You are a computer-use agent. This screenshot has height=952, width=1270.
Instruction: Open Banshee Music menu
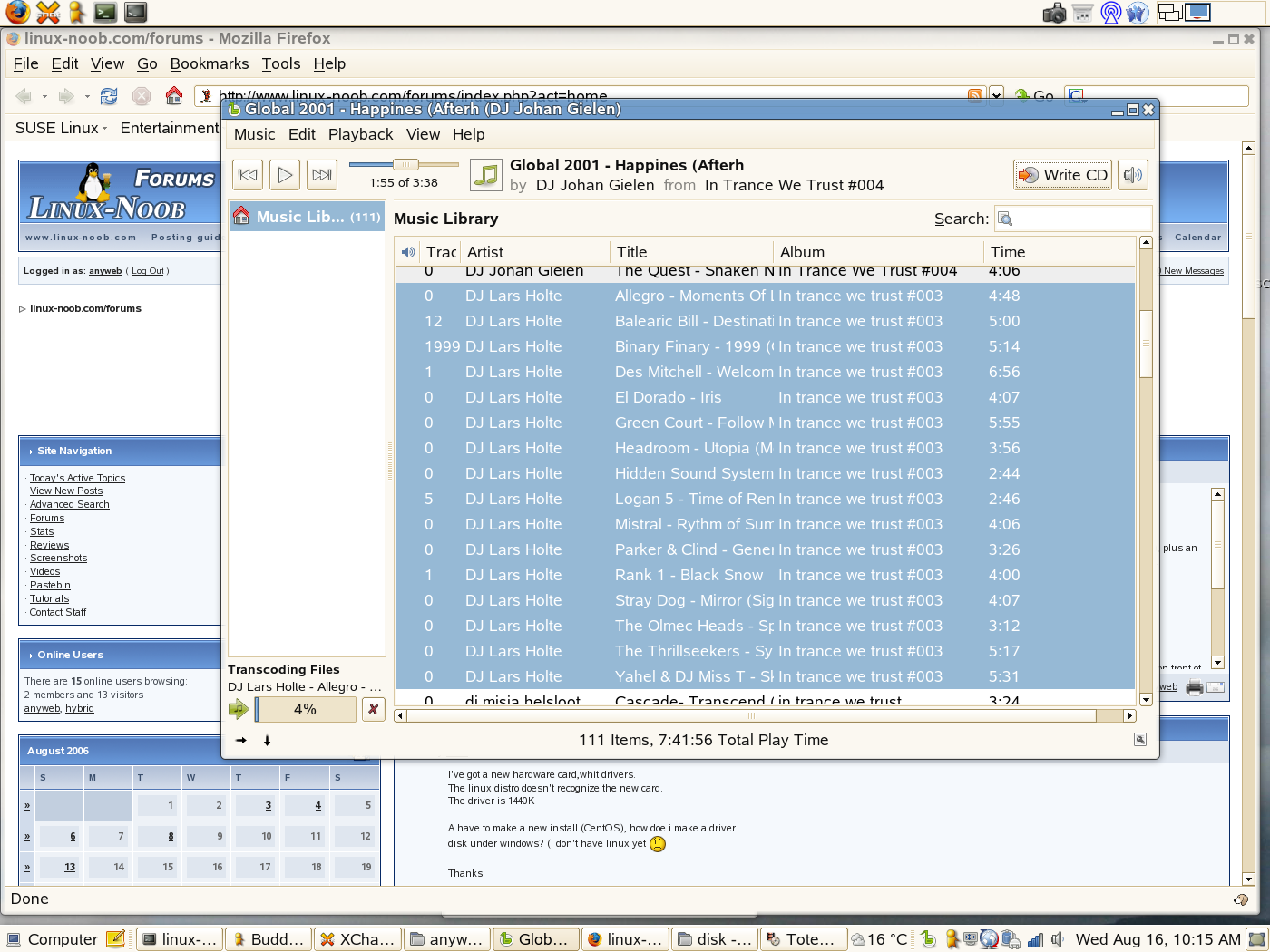pyautogui.click(x=254, y=134)
